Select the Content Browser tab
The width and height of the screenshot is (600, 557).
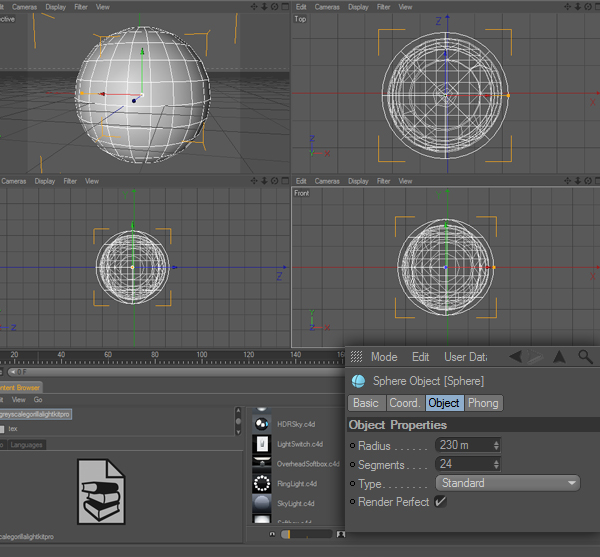21,387
